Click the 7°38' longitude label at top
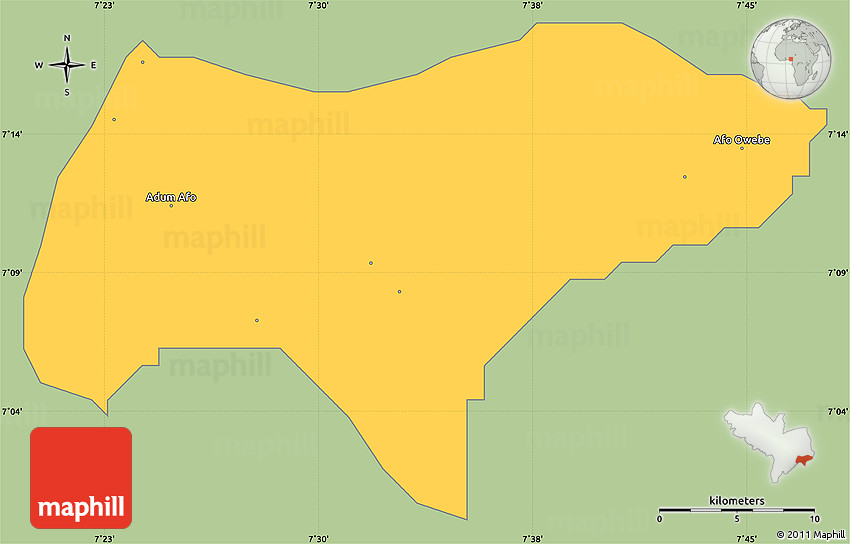This screenshot has height=544, width=850. (533, 6)
